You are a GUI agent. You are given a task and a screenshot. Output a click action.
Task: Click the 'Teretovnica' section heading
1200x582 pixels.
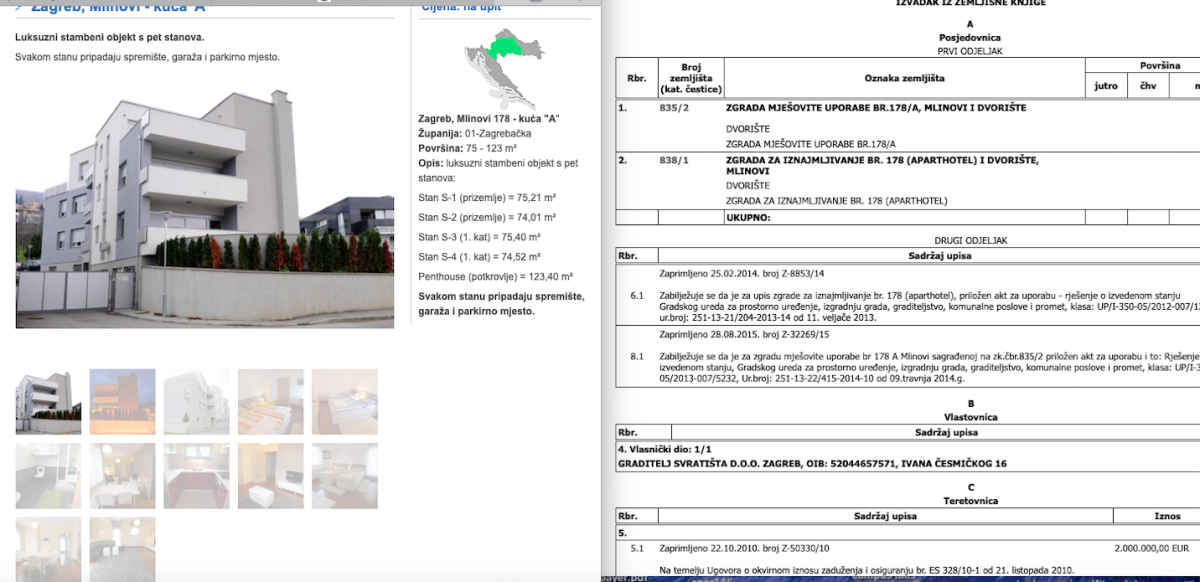click(968, 500)
